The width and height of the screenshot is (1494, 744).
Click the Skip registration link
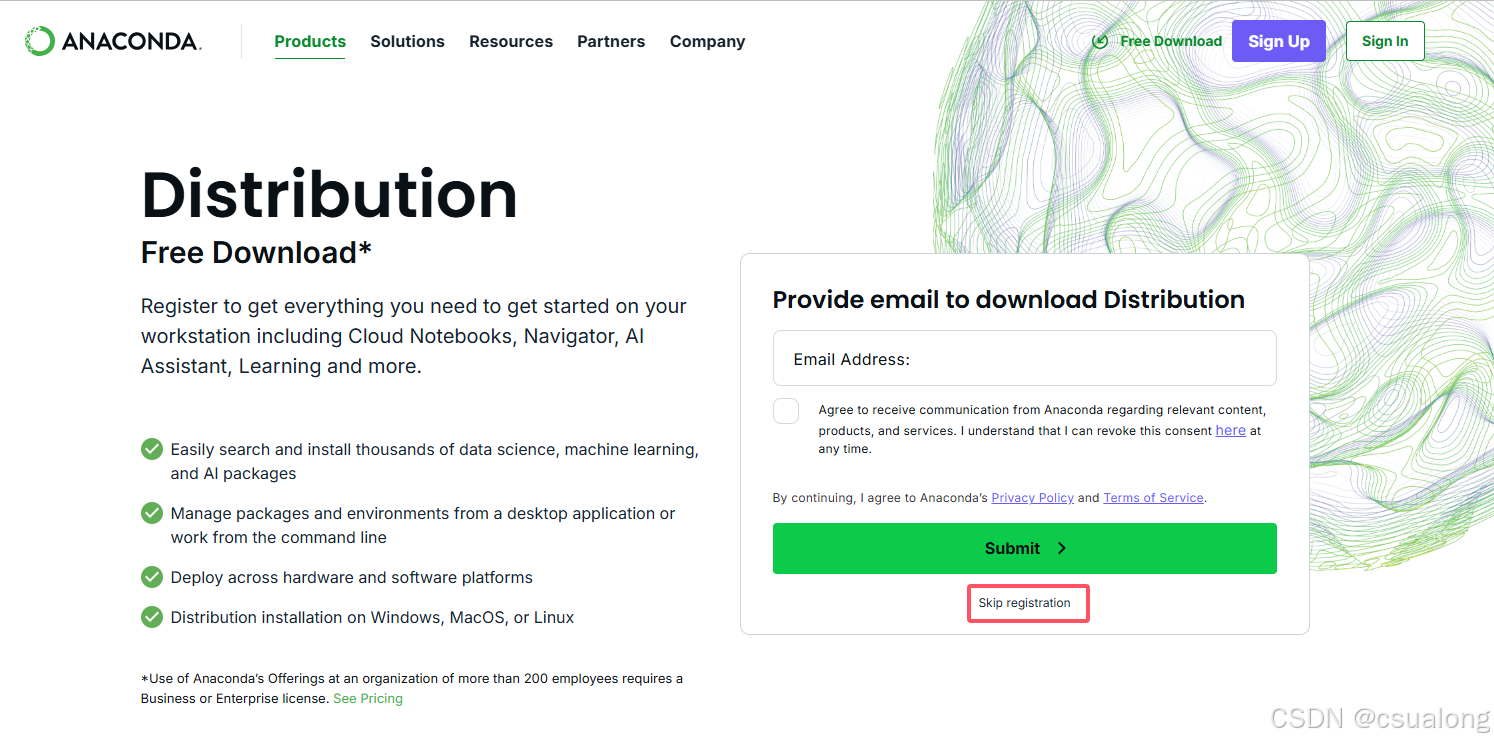pyautogui.click(x=1025, y=603)
